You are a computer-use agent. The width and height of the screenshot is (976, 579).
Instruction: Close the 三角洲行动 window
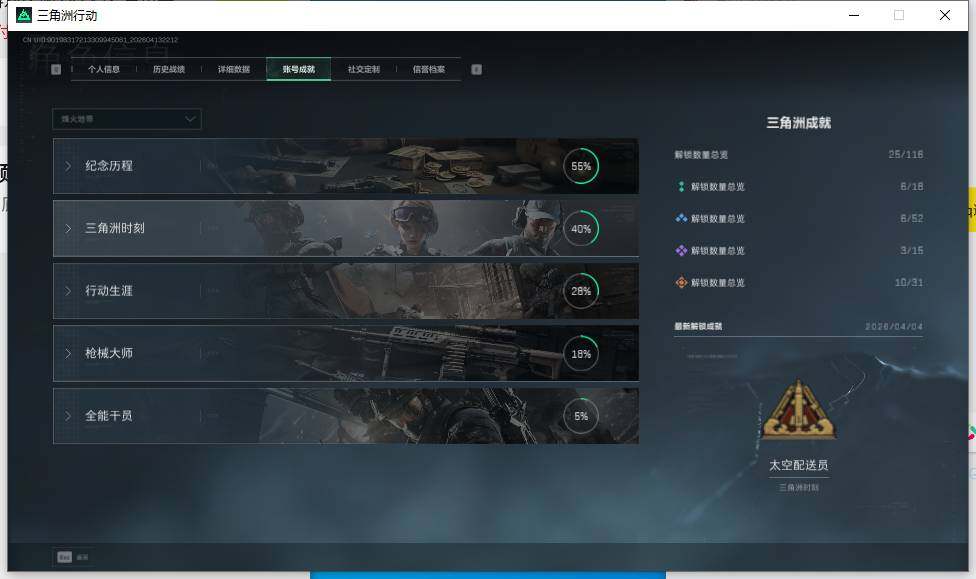point(944,15)
